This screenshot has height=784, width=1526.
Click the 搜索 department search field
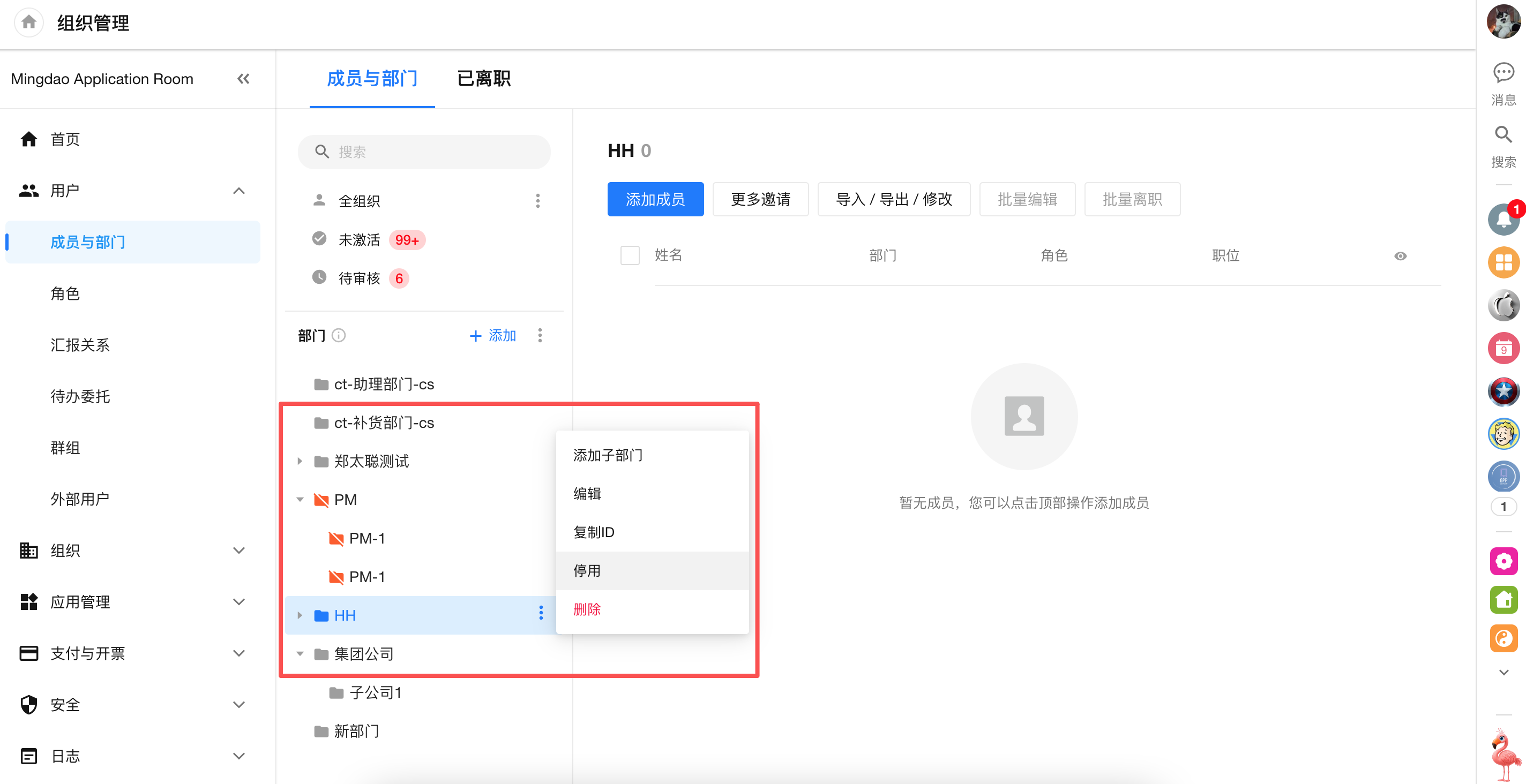pyautogui.click(x=424, y=152)
